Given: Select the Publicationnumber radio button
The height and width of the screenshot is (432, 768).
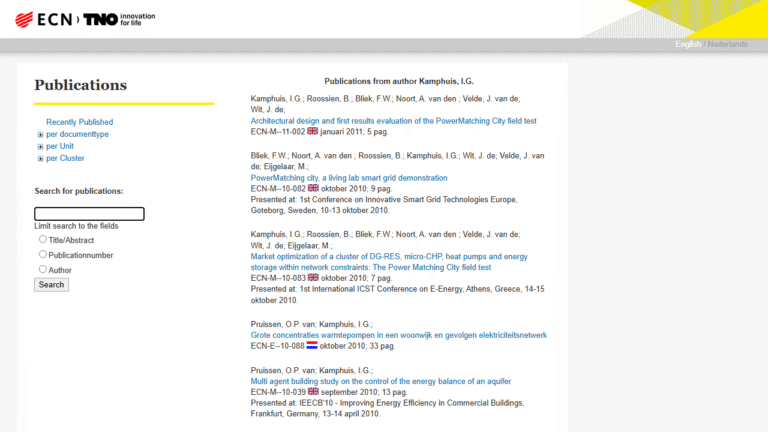Looking at the screenshot, I should point(43,254).
